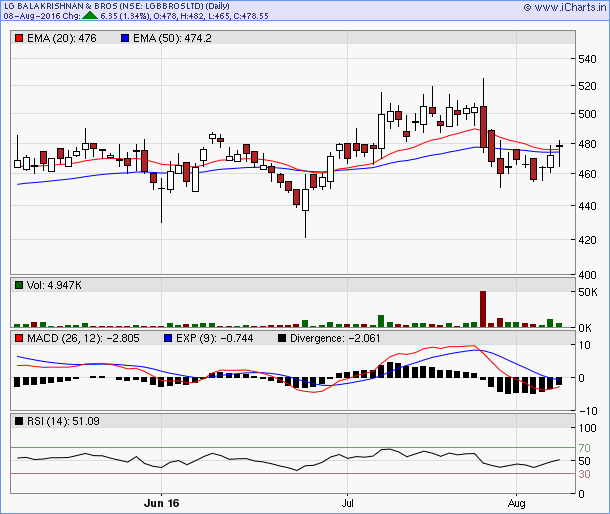Viewport: 610px width, 514px height.
Task: Click the 420 price axis label
Action: tap(587, 240)
